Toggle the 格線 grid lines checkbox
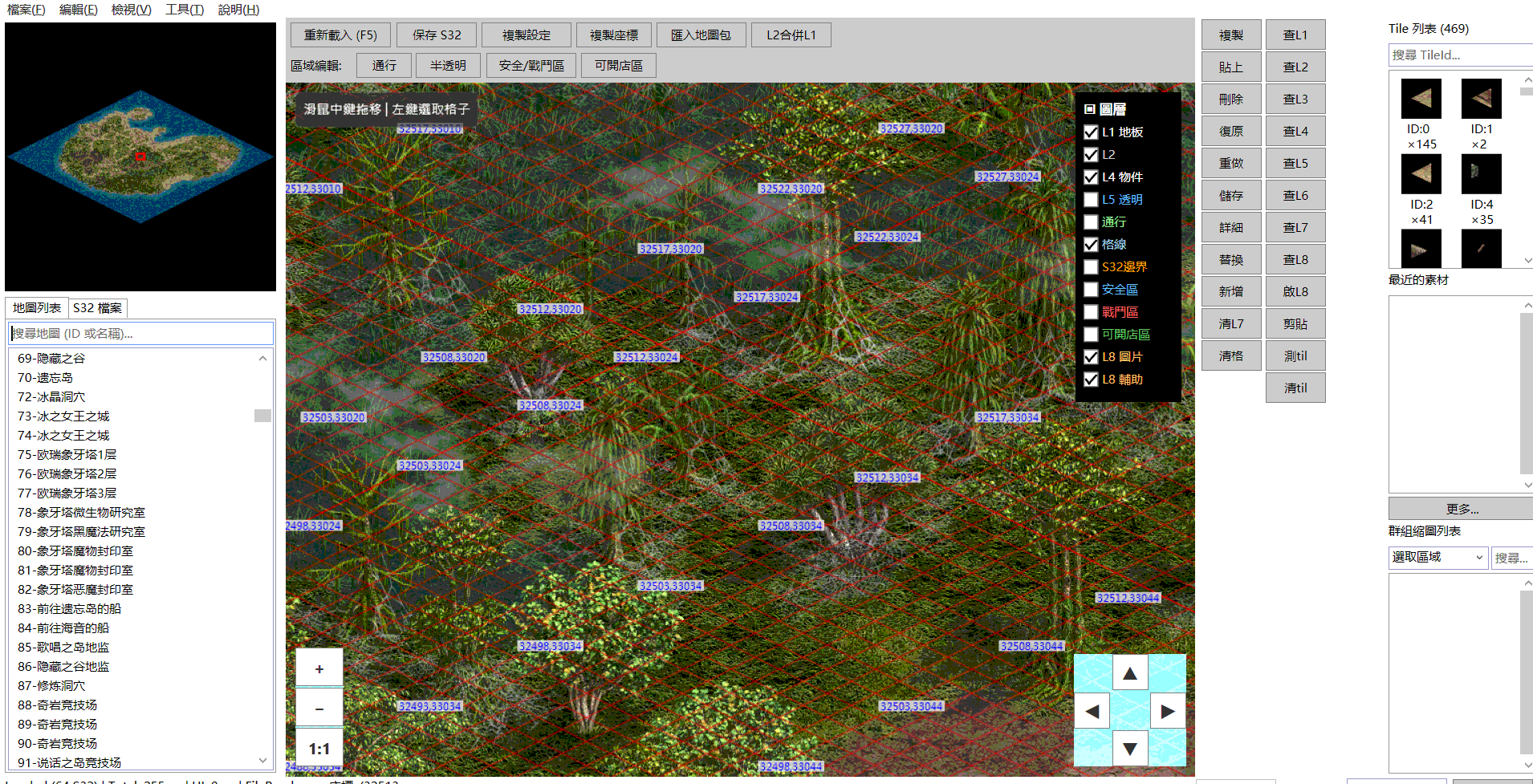 point(1091,245)
